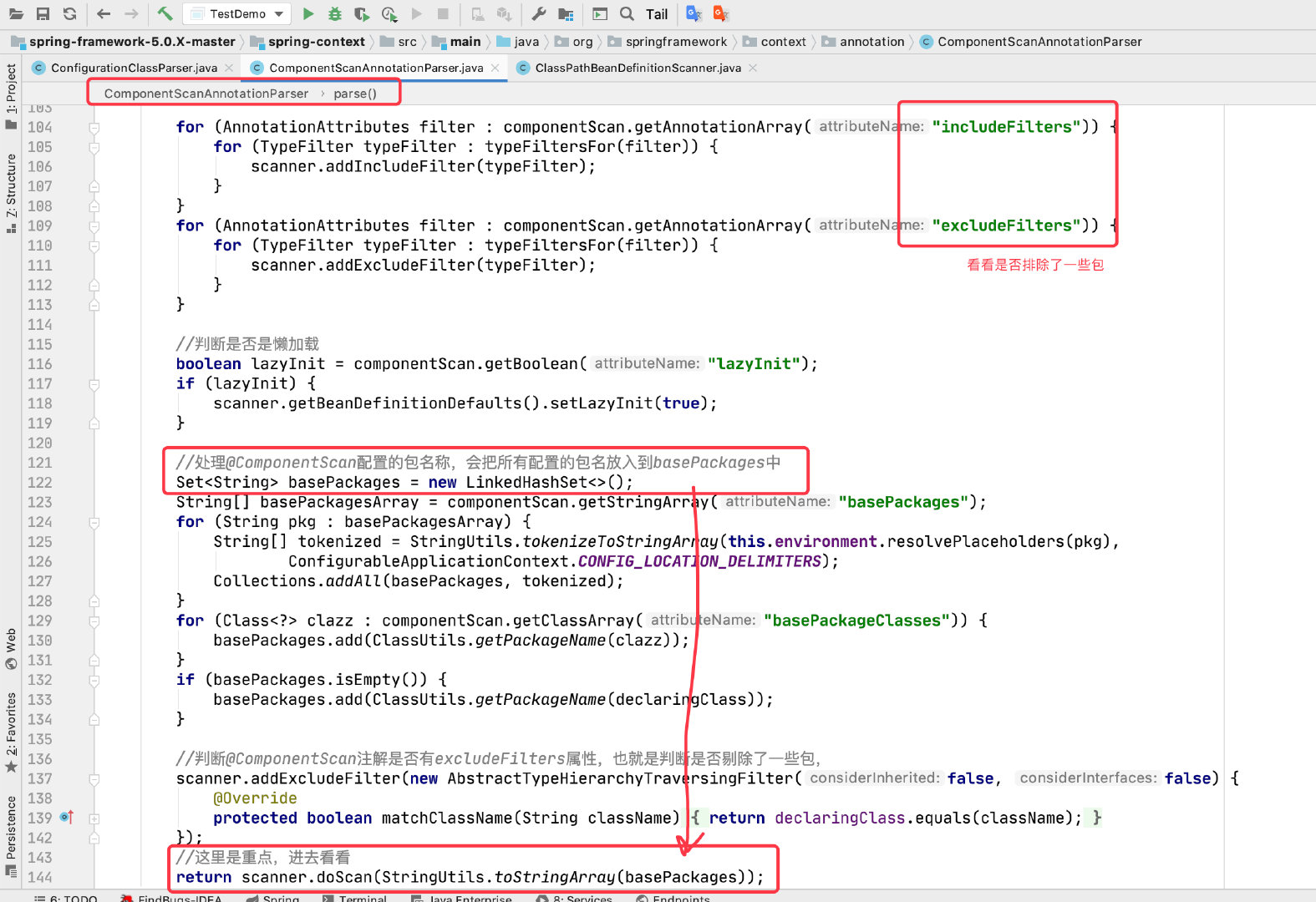
Task: Switch to ConfigurationClassParser.java tab
Action: coord(134,68)
